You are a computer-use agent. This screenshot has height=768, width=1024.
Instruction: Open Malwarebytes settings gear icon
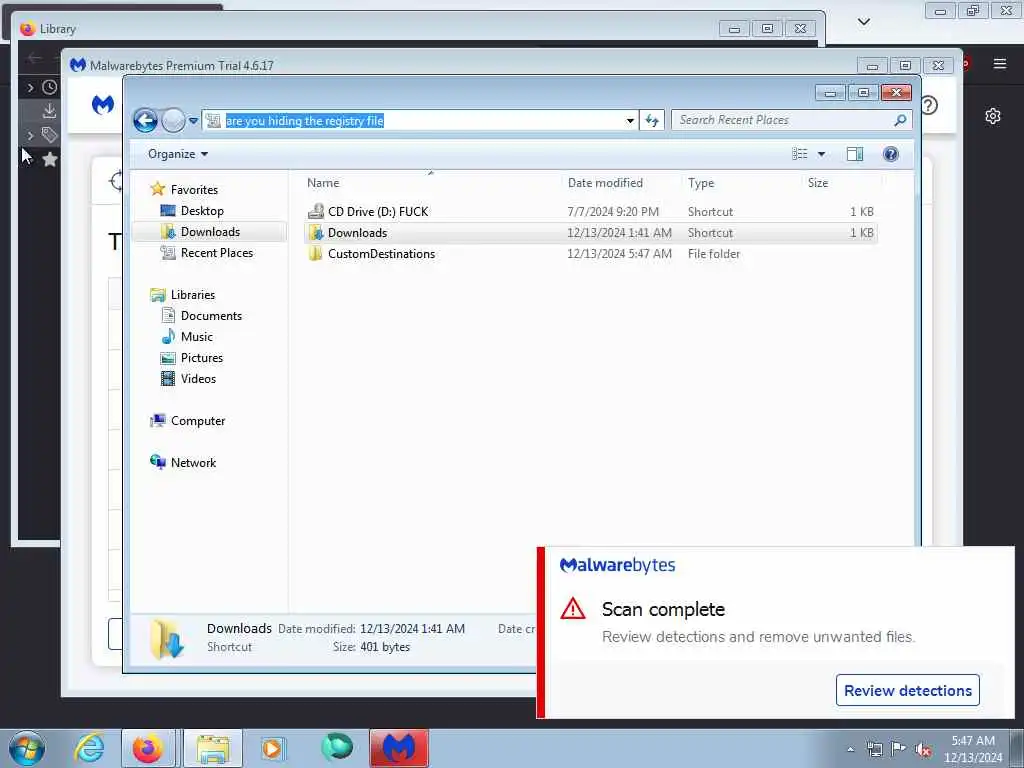point(993,116)
